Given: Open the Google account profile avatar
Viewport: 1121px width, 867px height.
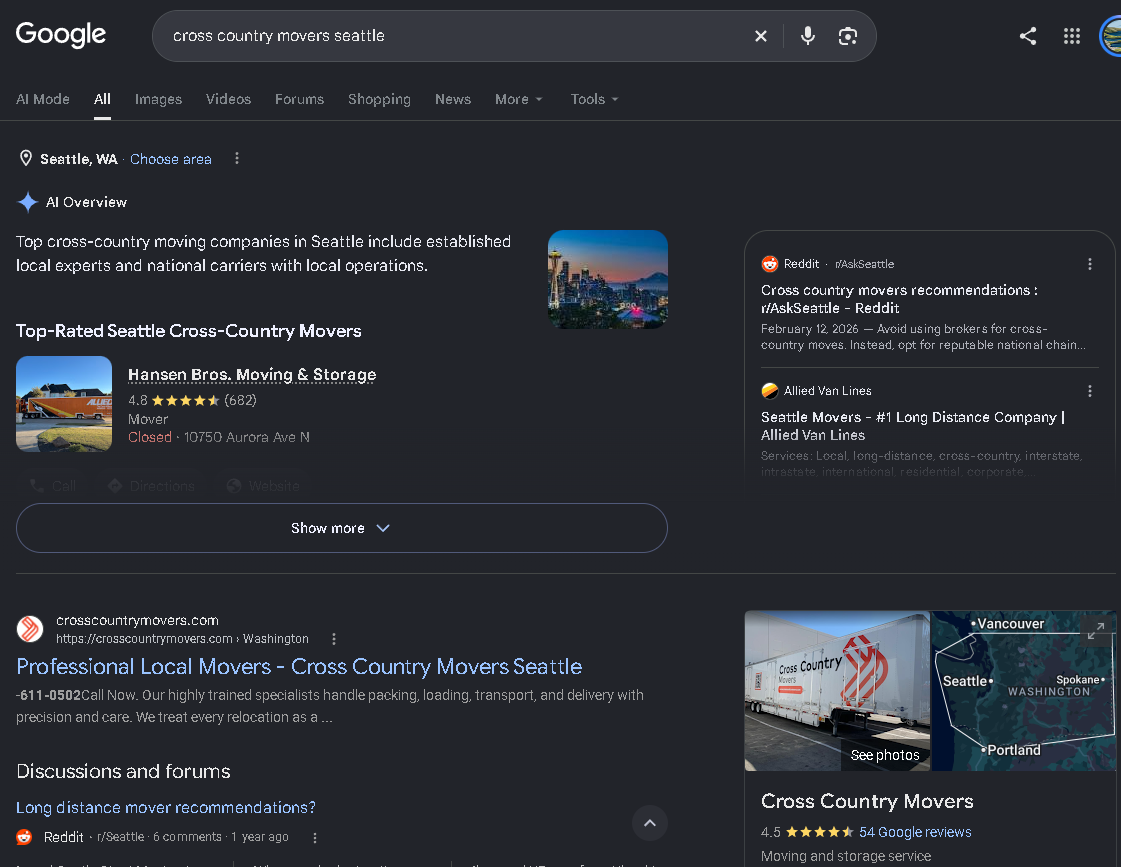Looking at the screenshot, I should click(x=1110, y=36).
